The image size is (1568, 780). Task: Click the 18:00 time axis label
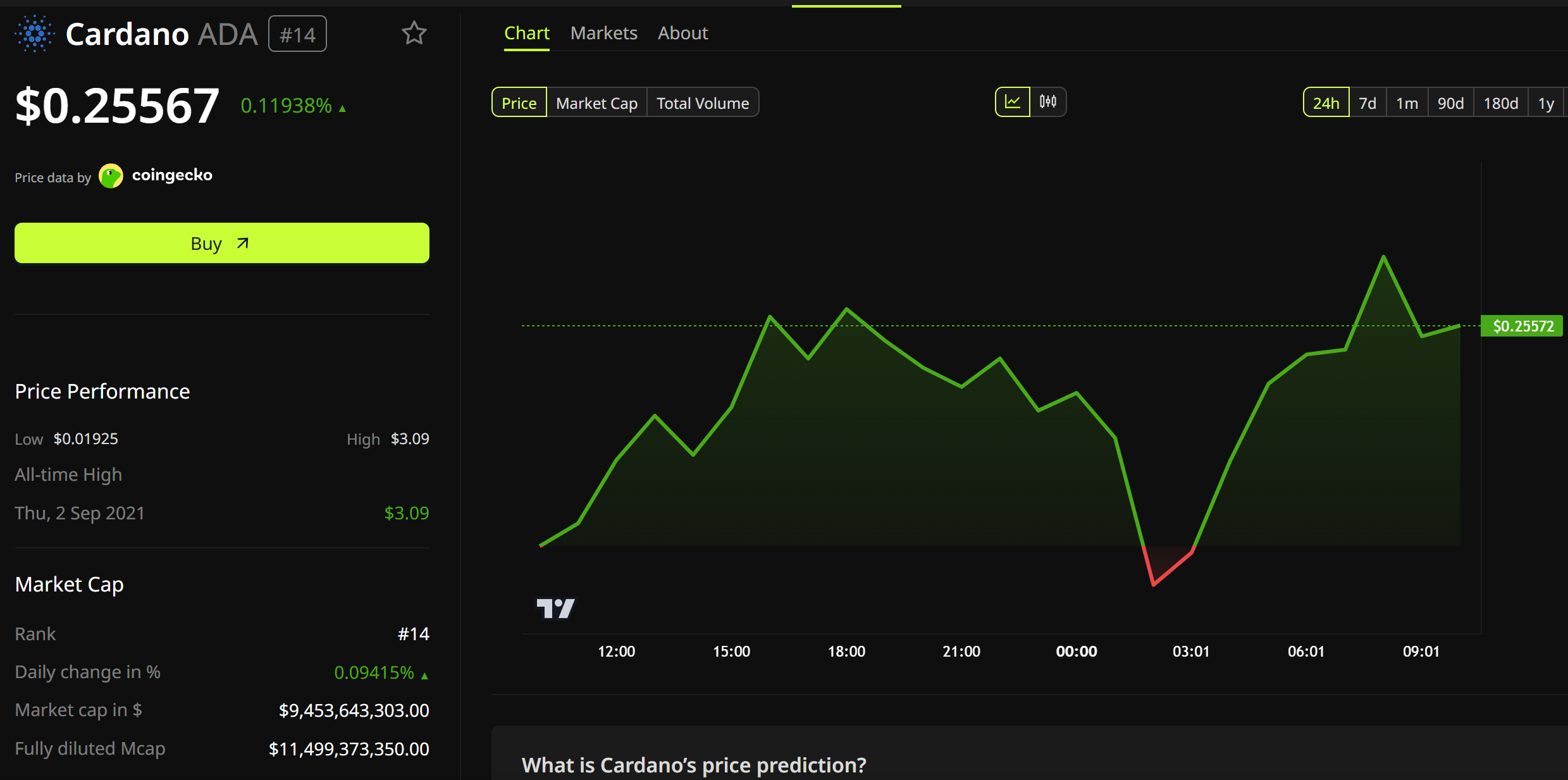847,652
